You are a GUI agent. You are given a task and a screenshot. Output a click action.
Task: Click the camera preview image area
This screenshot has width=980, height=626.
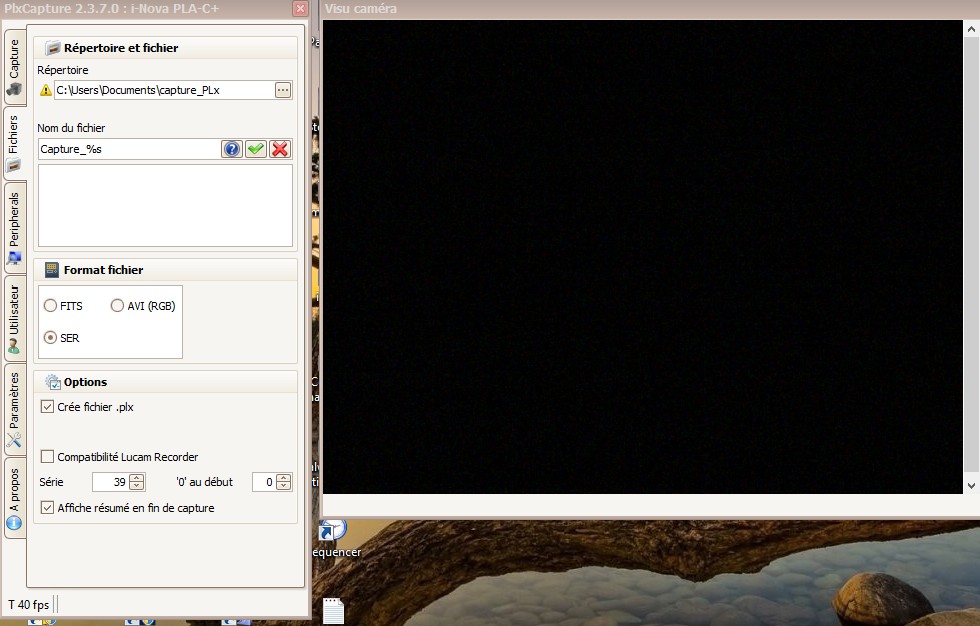tap(642, 257)
